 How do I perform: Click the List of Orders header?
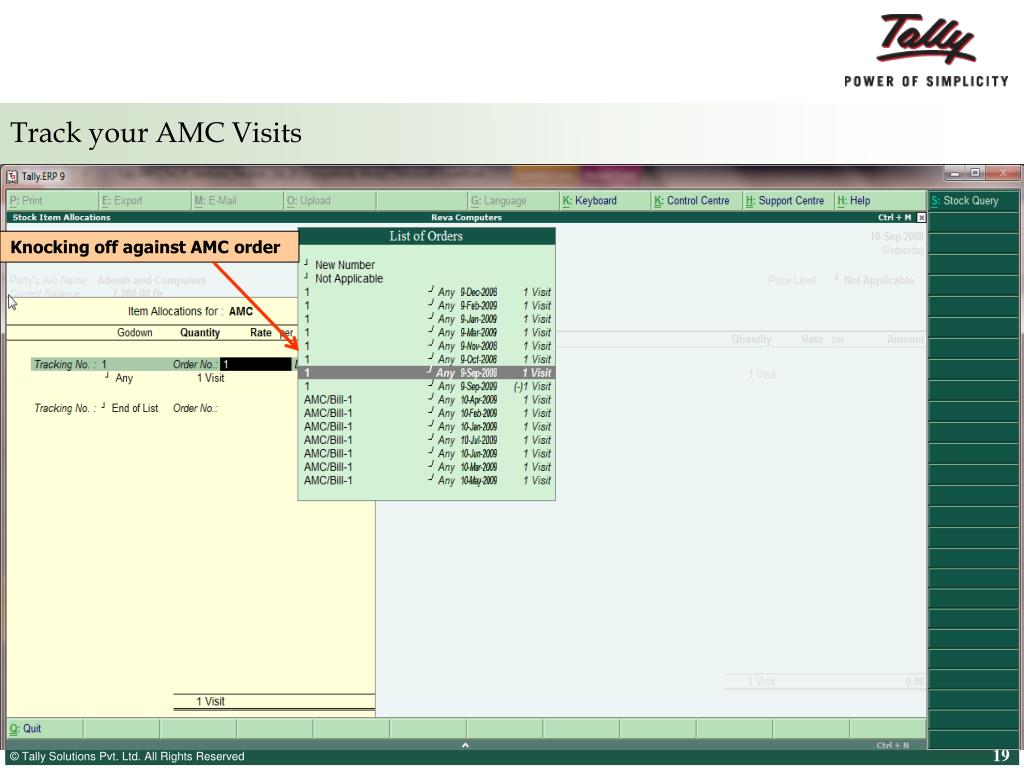coord(426,236)
